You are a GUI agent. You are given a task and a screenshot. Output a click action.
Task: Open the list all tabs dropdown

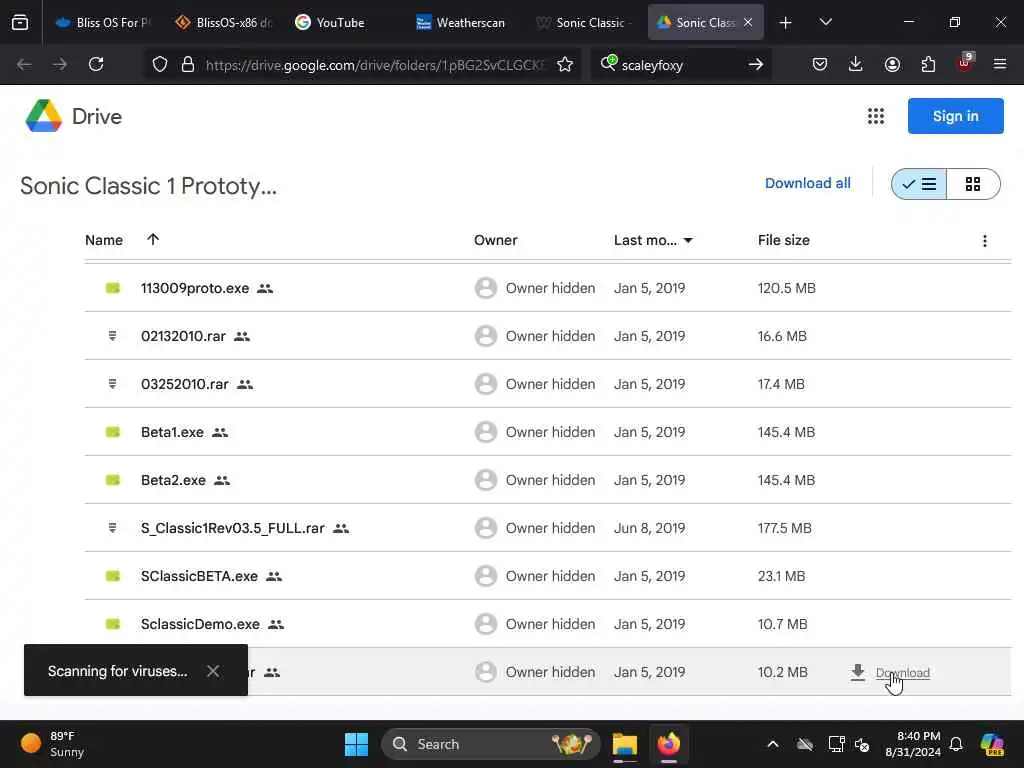[825, 22]
